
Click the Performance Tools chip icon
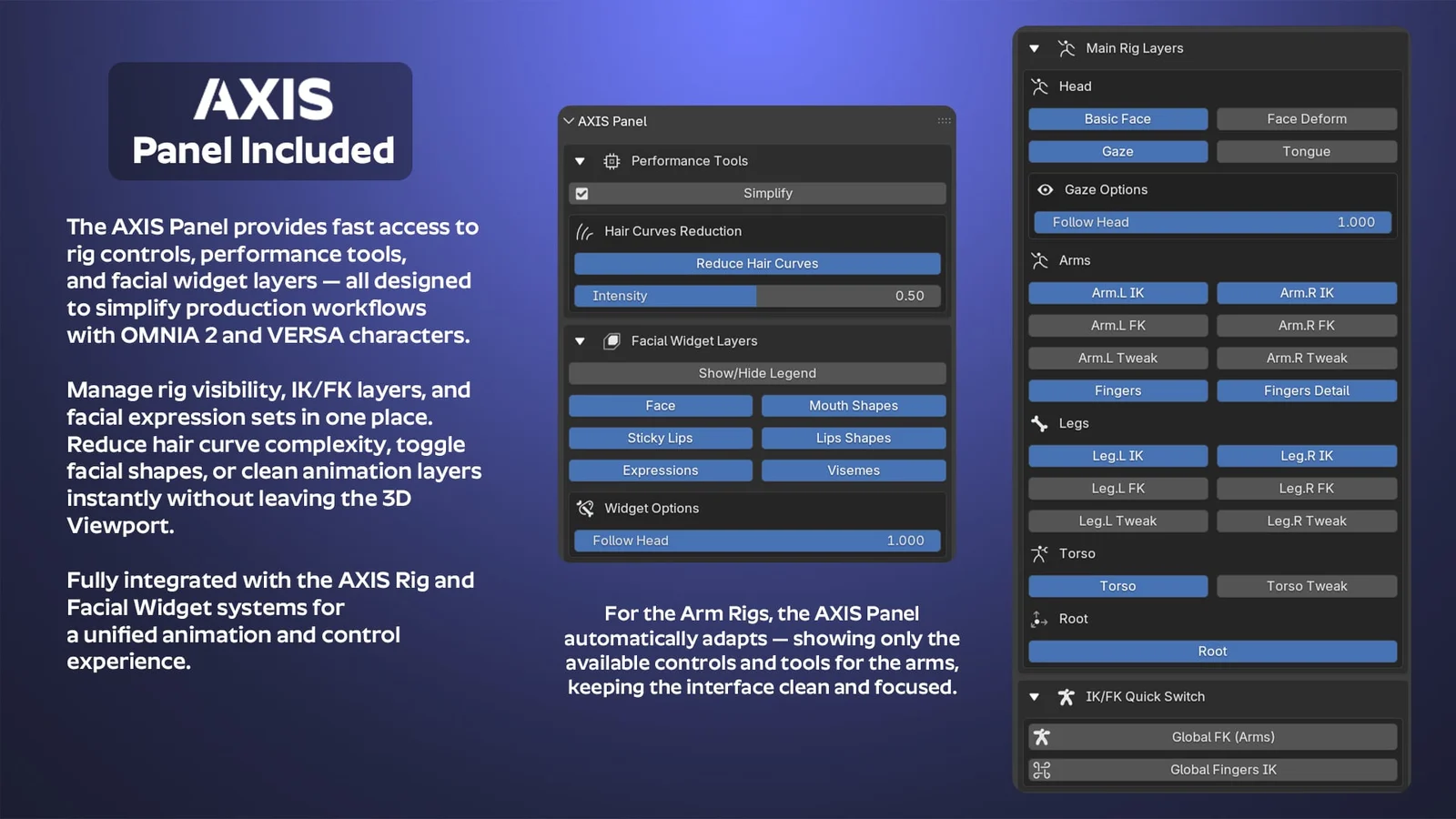tap(612, 161)
